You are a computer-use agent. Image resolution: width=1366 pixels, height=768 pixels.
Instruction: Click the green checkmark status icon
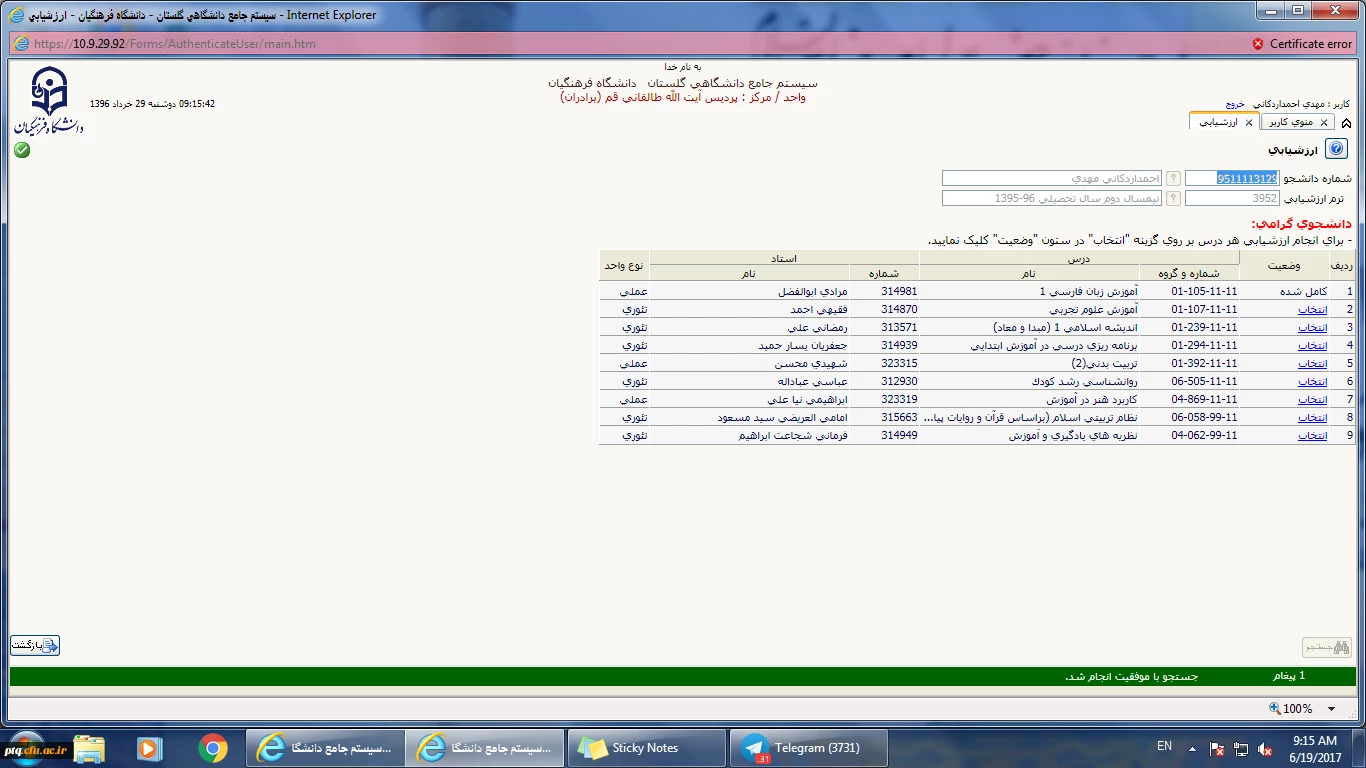coord(22,150)
